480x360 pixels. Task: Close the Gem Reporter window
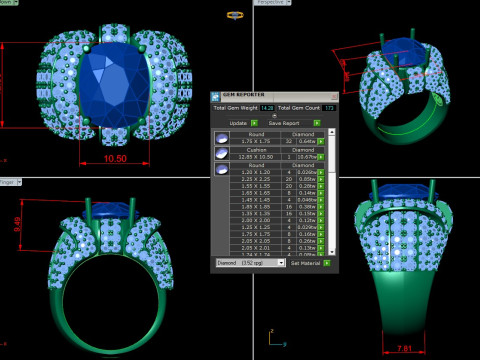coord(334,97)
